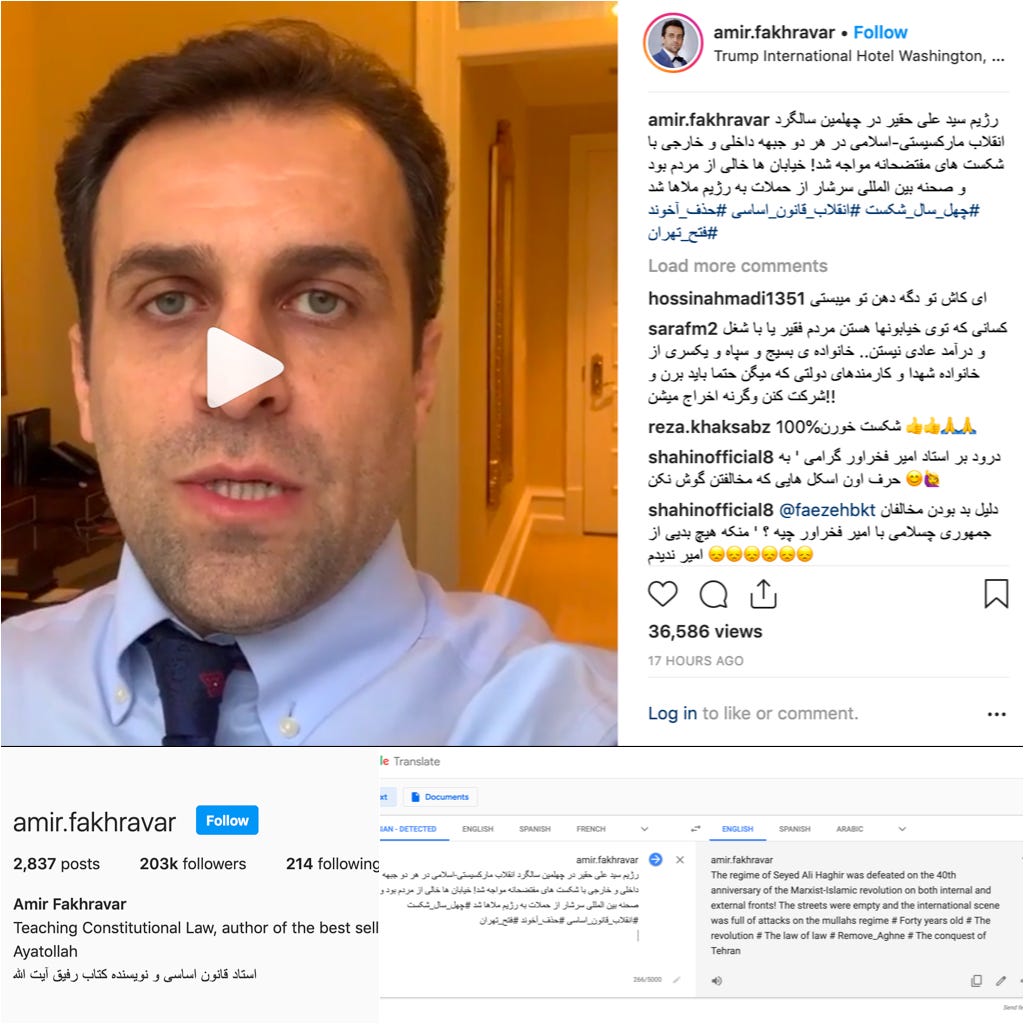Select SPANISH as the target language tab
The width and height of the screenshot is (1024, 1024).
794,829
